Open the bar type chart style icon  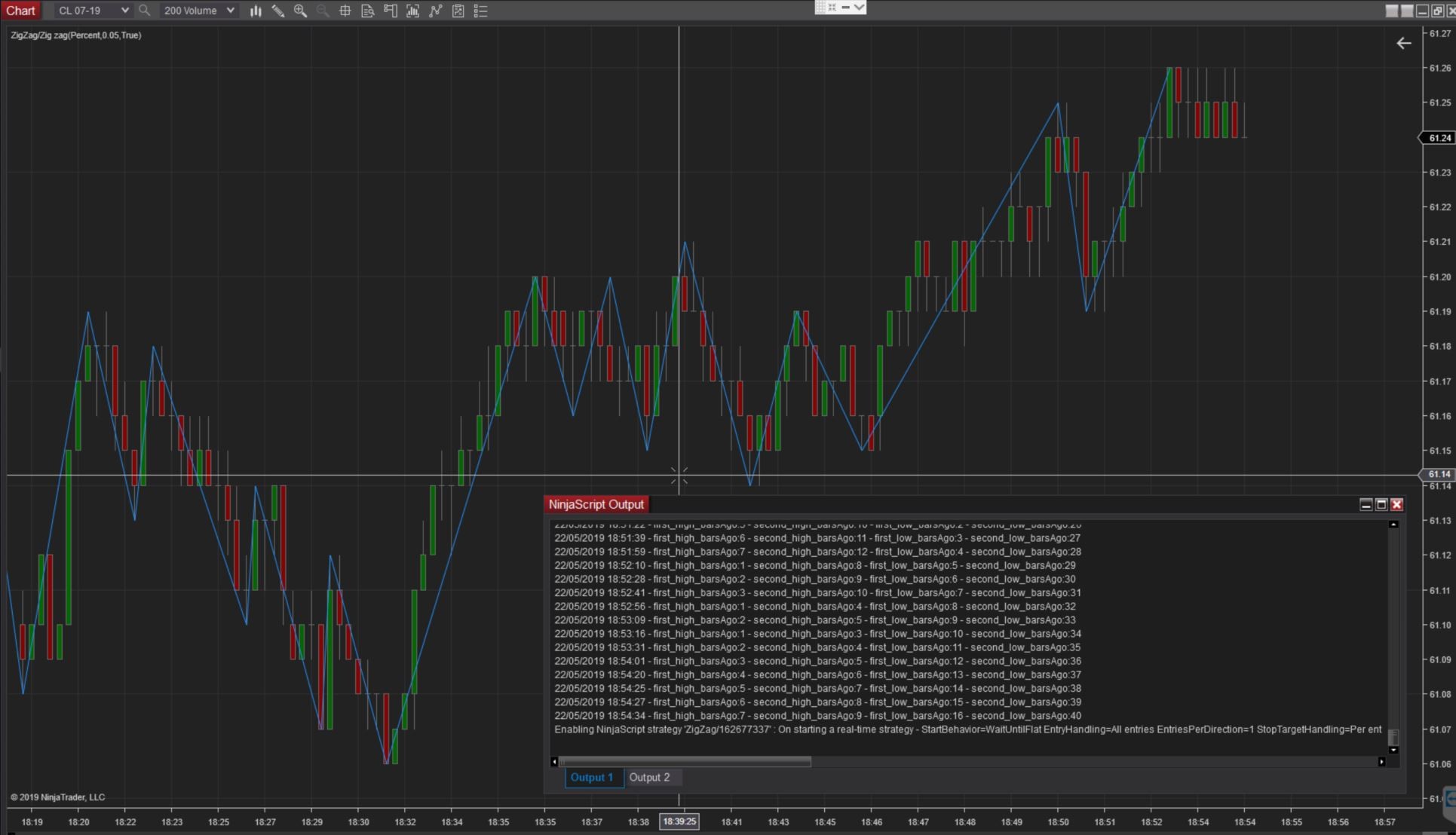pyautogui.click(x=256, y=11)
